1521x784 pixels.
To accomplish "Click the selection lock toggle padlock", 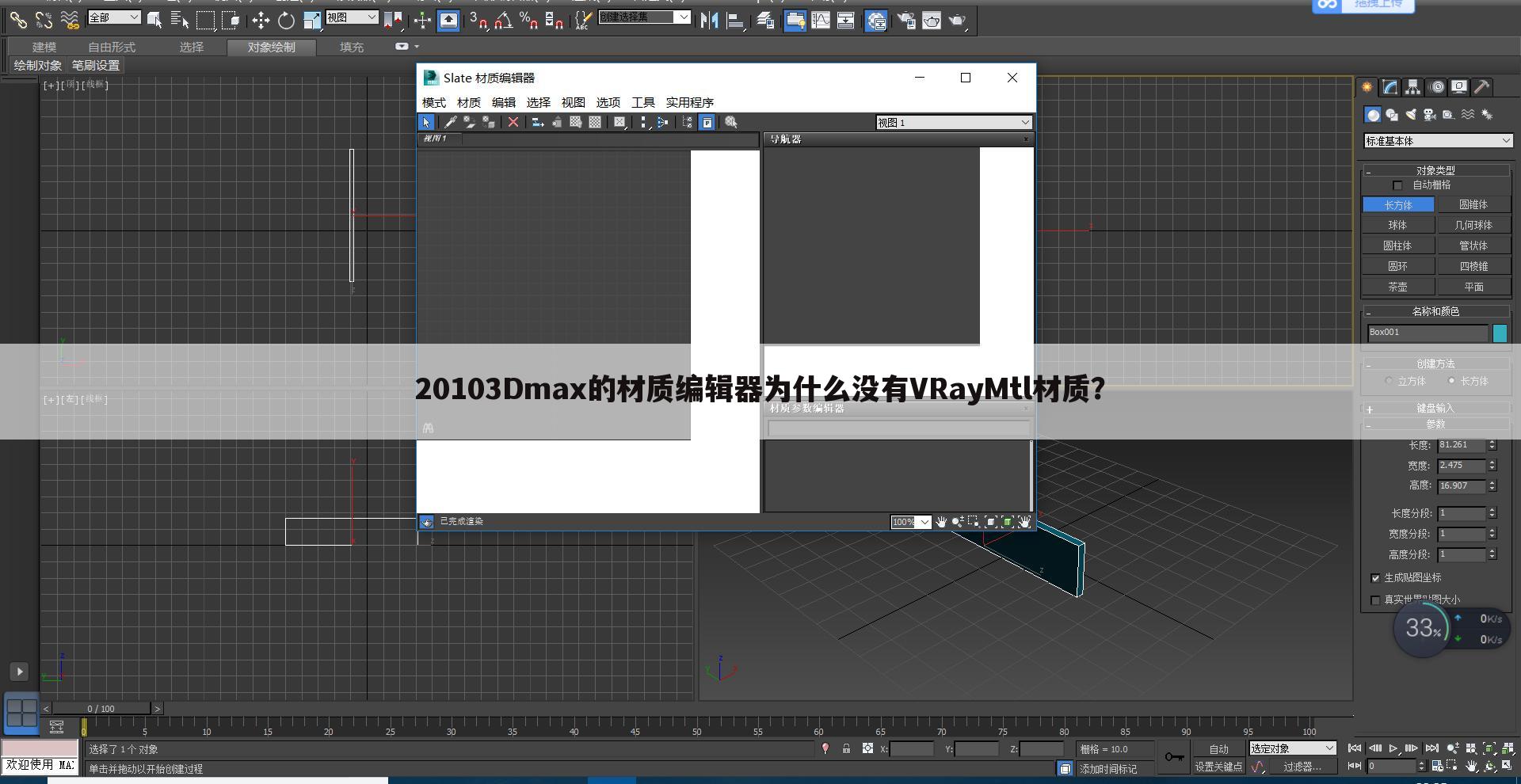I will pyautogui.click(x=846, y=748).
